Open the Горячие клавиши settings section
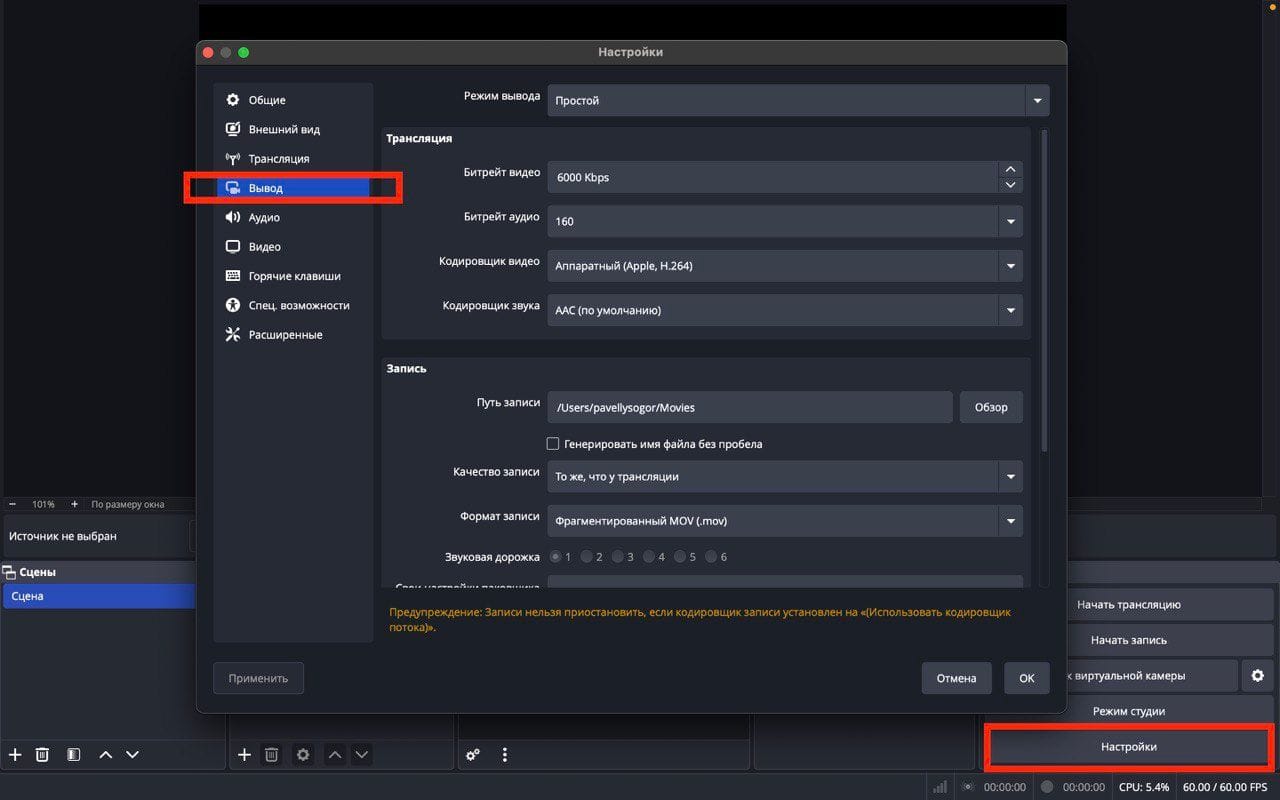Image resolution: width=1280 pixels, height=800 pixels. pos(294,276)
